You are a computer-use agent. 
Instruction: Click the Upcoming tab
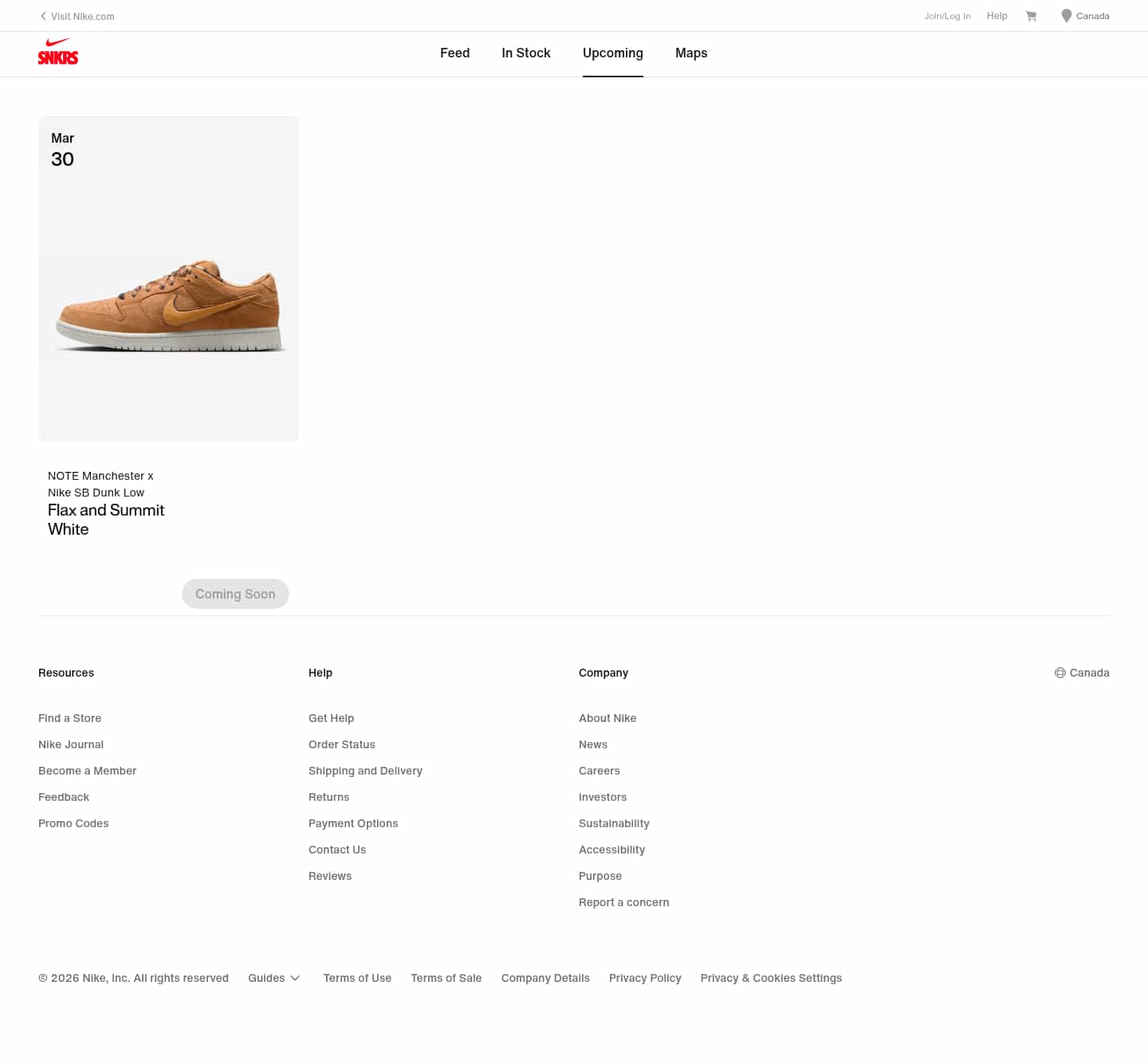coord(612,53)
